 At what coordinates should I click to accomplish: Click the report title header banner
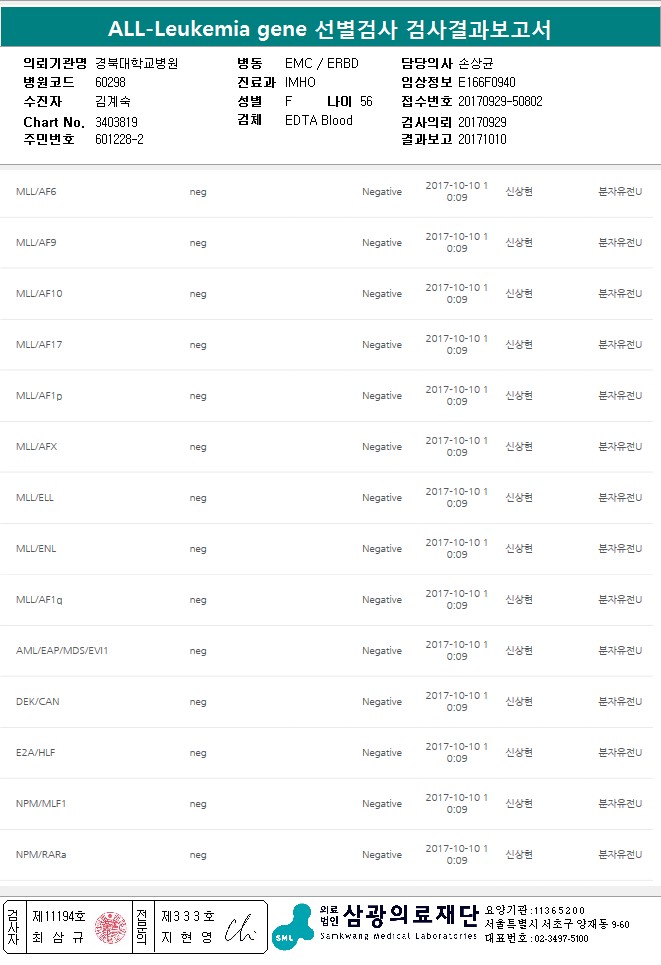330,30
